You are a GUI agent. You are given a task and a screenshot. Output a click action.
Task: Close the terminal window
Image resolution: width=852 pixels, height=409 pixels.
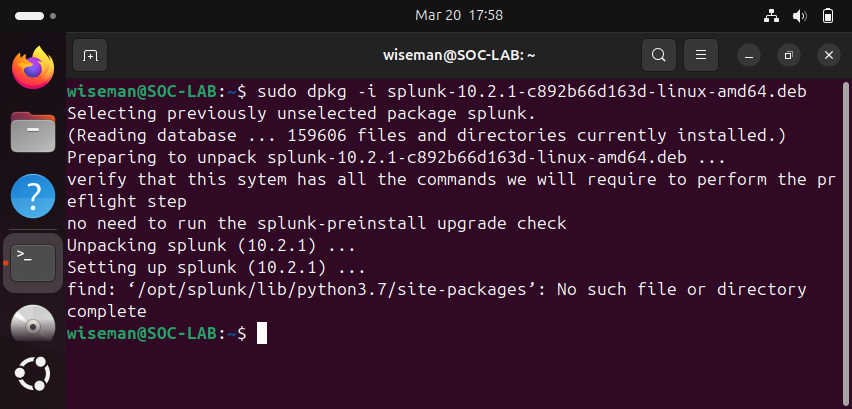pyautogui.click(x=827, y=55)
